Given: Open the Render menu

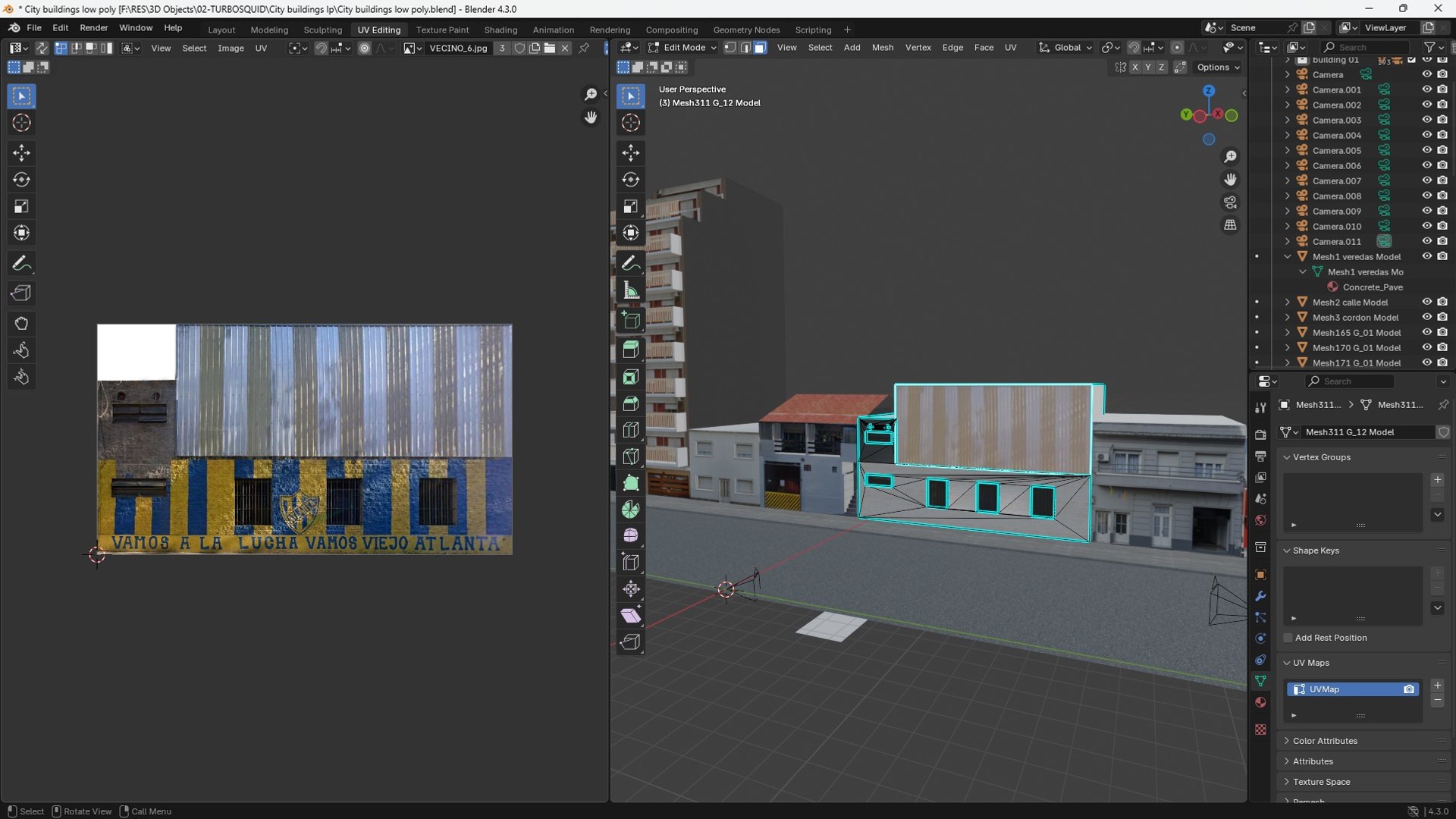Looking at the screenshot, I should point(94,27).
